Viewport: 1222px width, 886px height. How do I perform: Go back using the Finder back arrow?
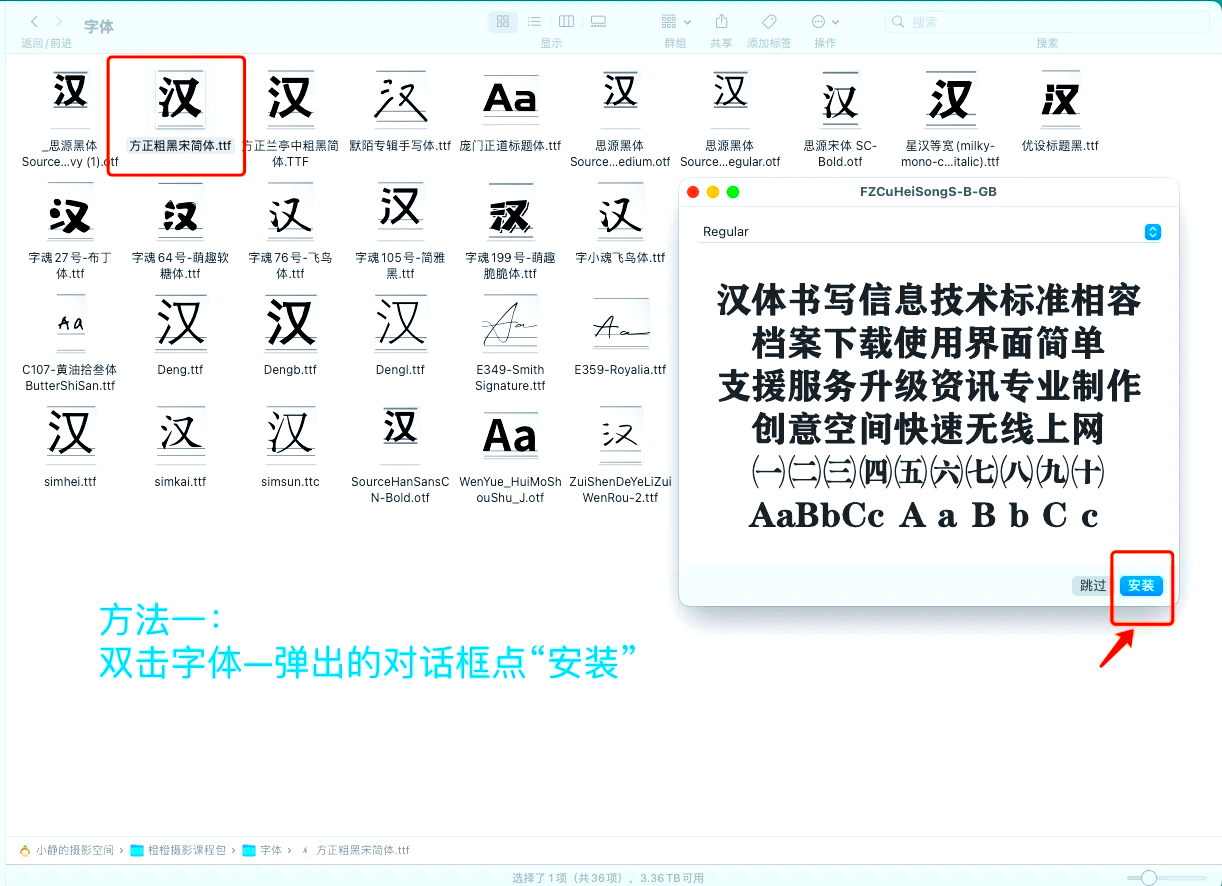tap(35, 22)
